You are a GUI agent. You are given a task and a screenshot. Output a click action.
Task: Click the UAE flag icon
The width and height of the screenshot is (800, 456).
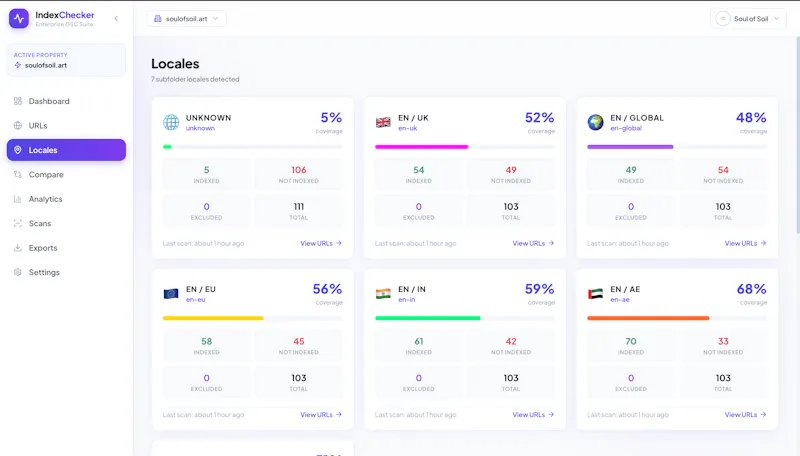coord(595,294)
